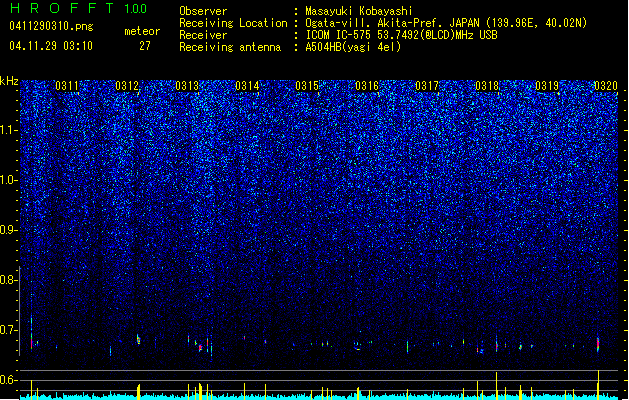
Task: Click the Ogata-vill. Akita-Pref. JAPAN location text
Action: pyautogui.click(x=446, y=23)
